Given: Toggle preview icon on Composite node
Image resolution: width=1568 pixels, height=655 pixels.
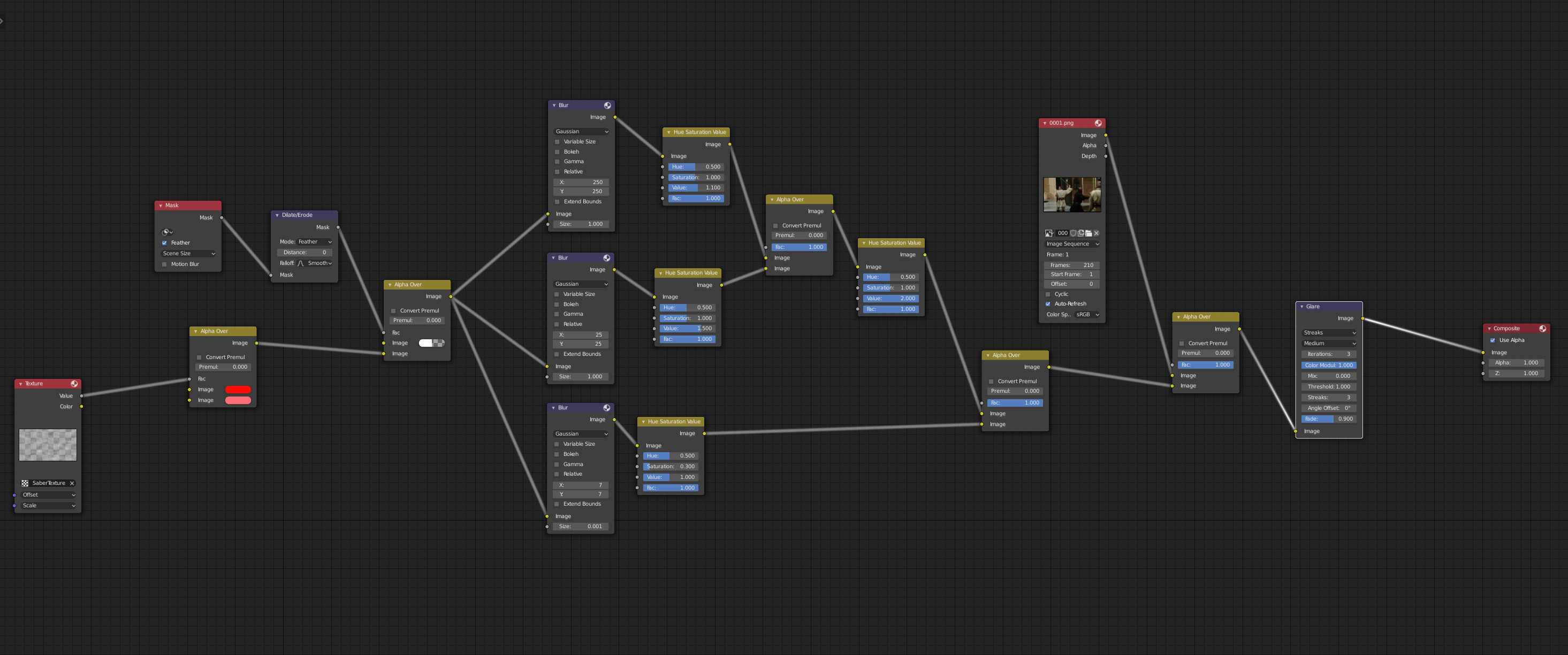Looking at the screenshot, I should [1542, 329].
